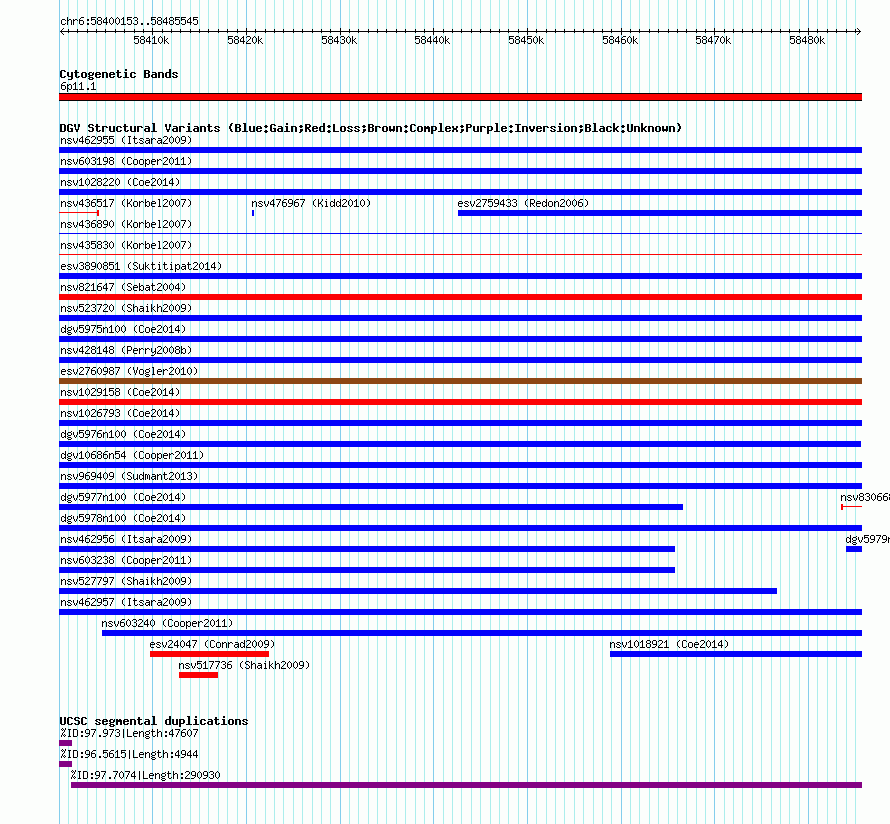This screenshot has width=890, height=824.
Task: Click the nsv462955 (Itsara2009) variant label
Action: click(126, 140)
